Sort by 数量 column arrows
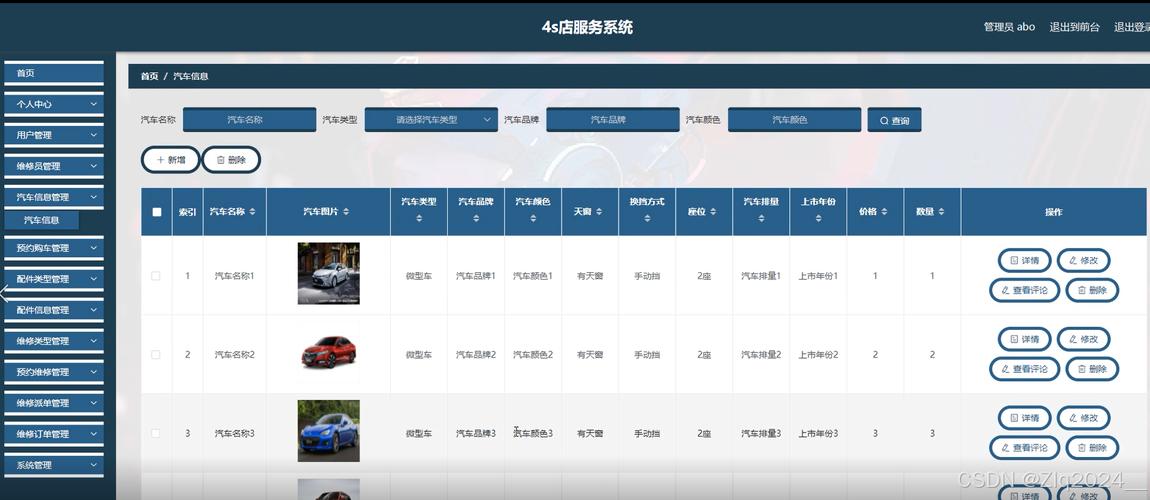Image resolution: width=1150 pixels, height=500 pixels. click(942, 211)
